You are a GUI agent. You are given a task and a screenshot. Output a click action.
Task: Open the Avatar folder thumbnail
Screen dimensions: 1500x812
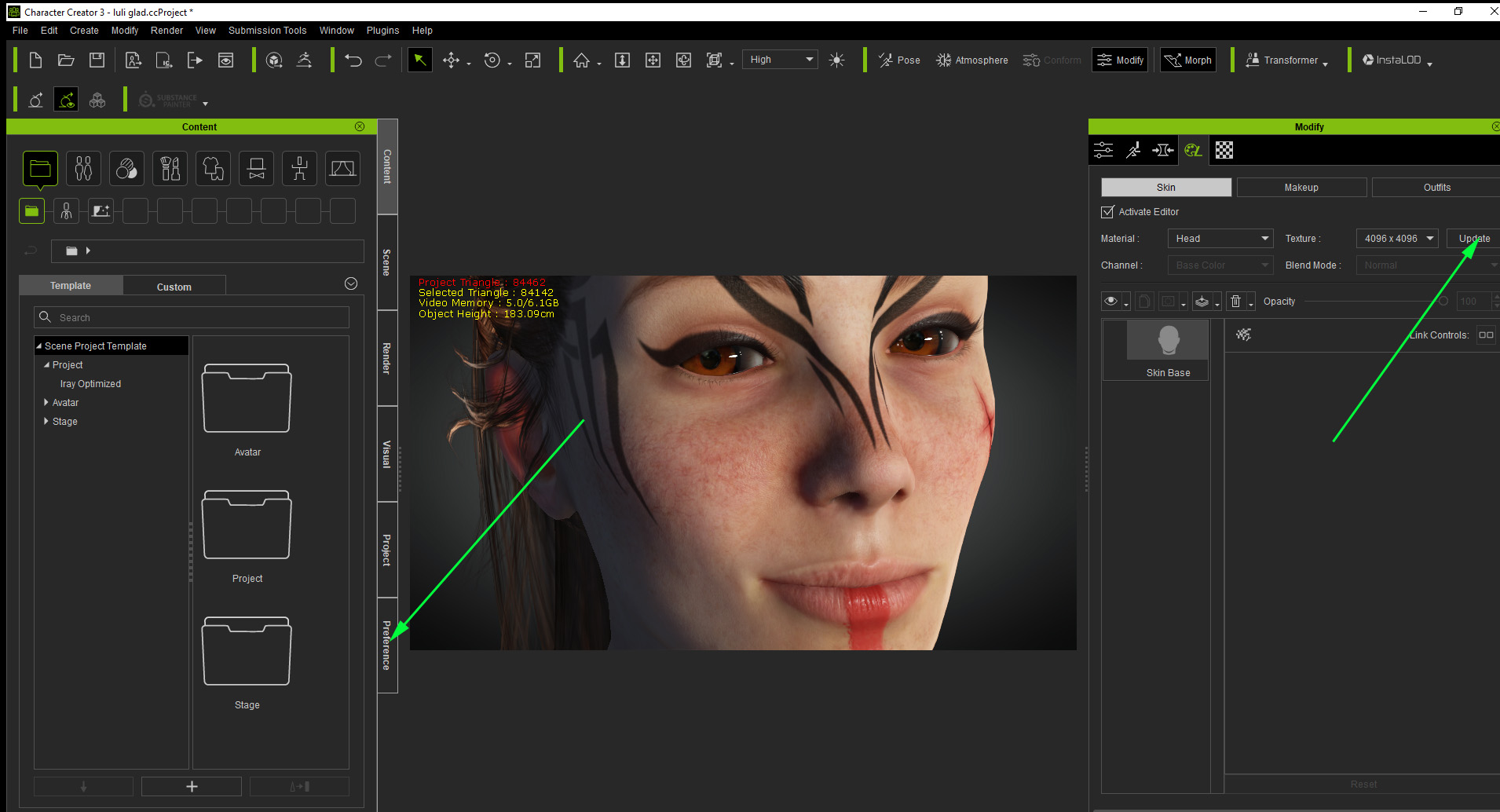(x=247, y=398)
